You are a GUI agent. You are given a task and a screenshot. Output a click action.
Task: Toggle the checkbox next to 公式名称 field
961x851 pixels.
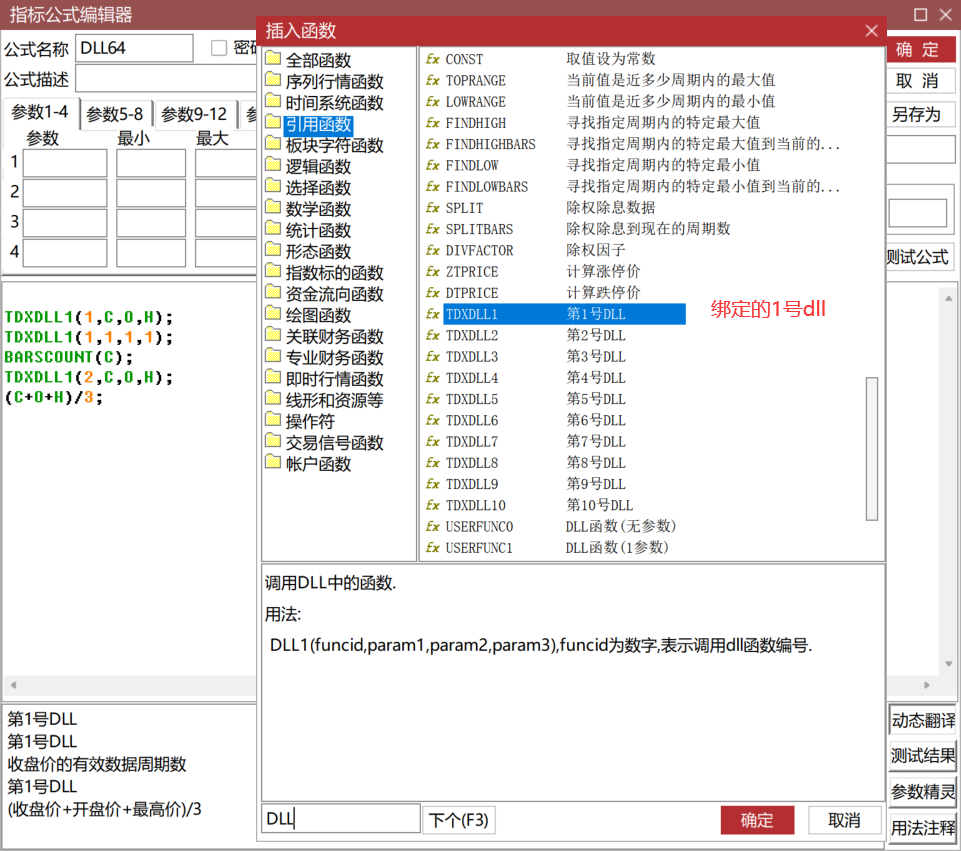pyautogui.click(x=219, y=48)
